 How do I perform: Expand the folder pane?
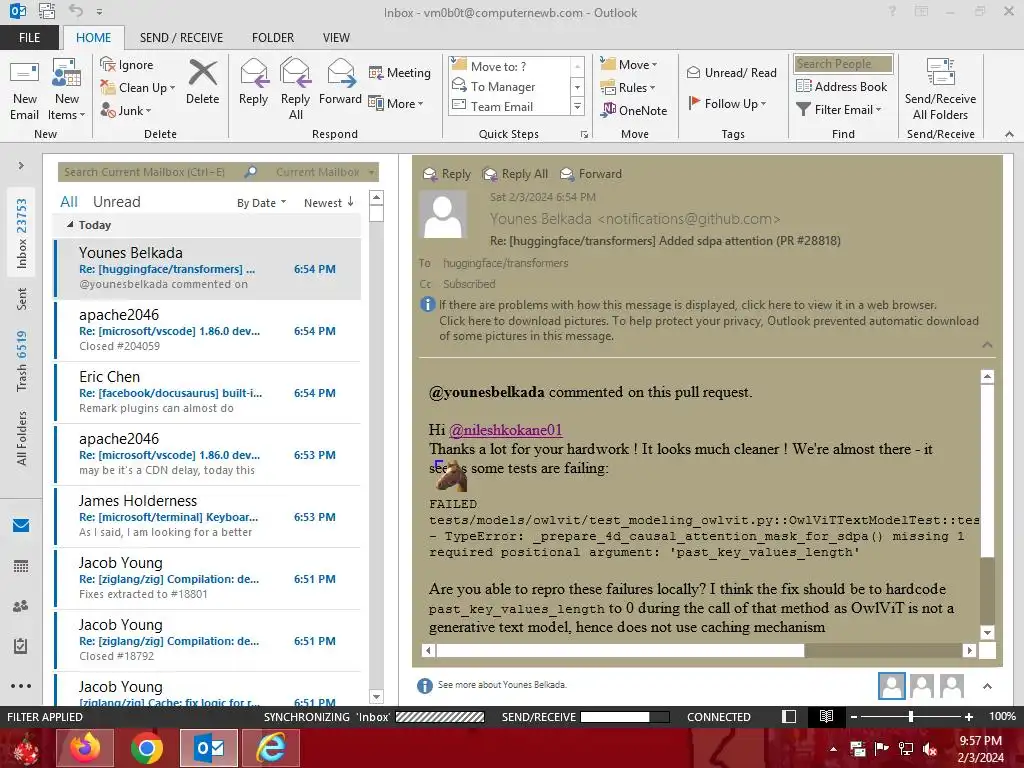21,166
